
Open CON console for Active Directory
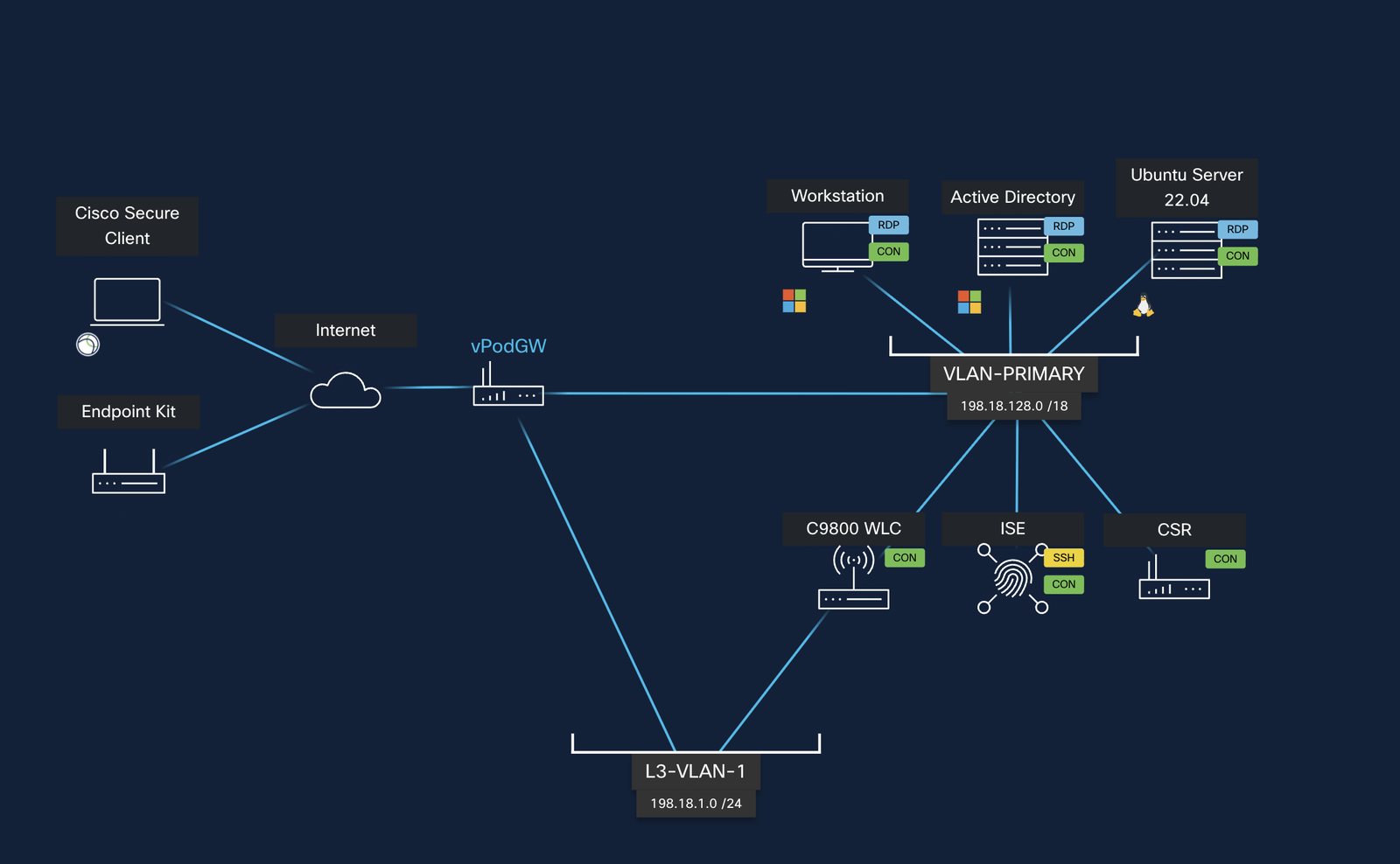point(1064,253)
